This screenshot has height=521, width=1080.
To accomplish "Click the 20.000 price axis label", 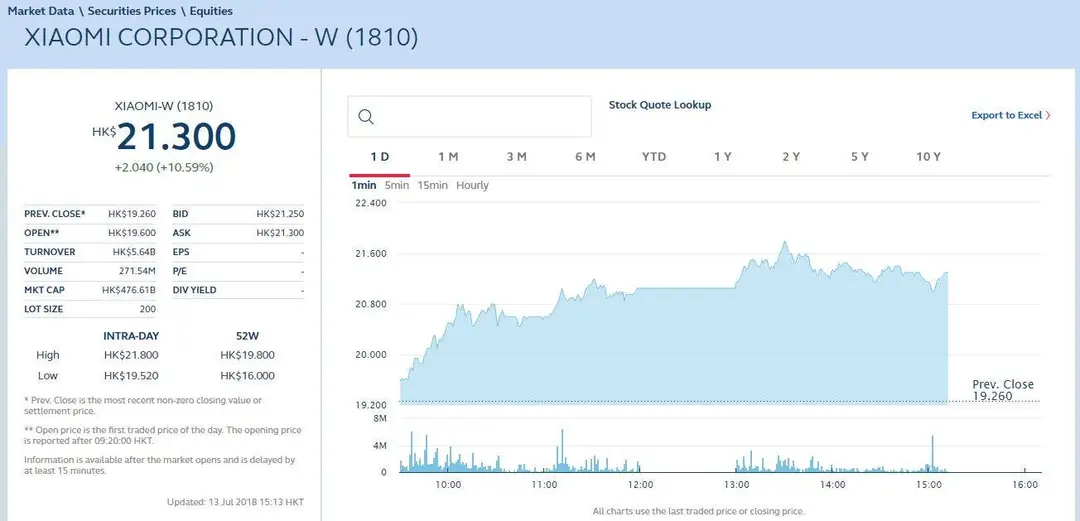I will click(370, 355).
